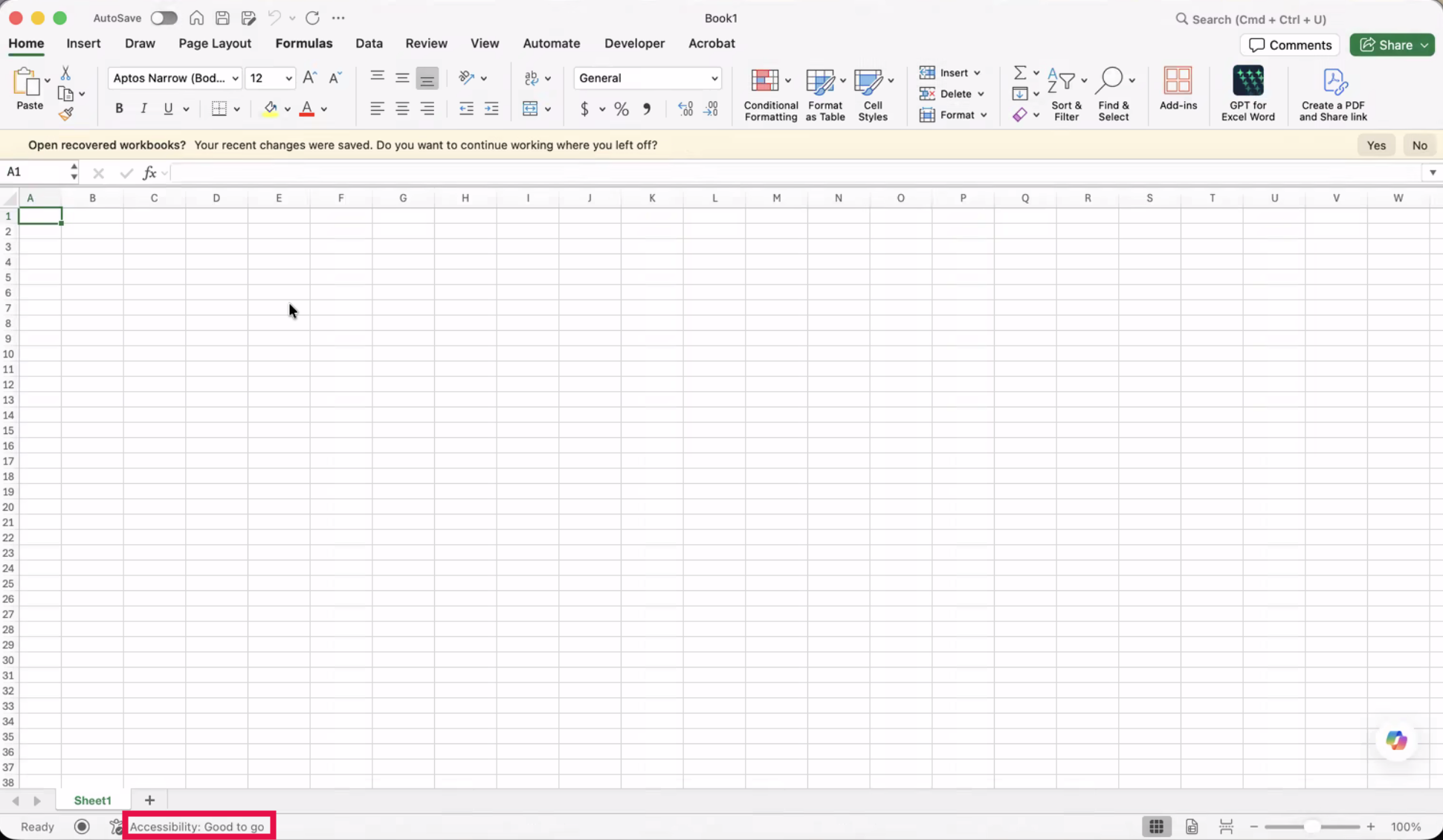This screenshot has height=840, width=1443.
Task: Open the Developer tab
Action: pos(634,43)
